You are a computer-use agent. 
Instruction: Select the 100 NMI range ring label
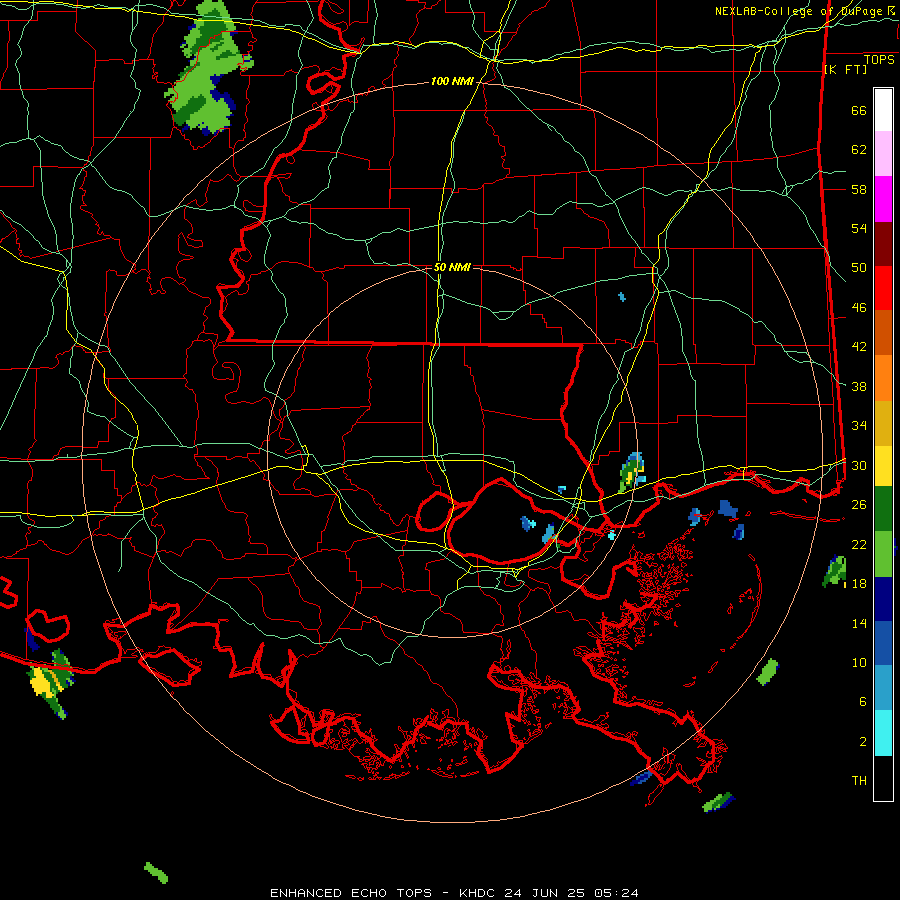point(452,82)
